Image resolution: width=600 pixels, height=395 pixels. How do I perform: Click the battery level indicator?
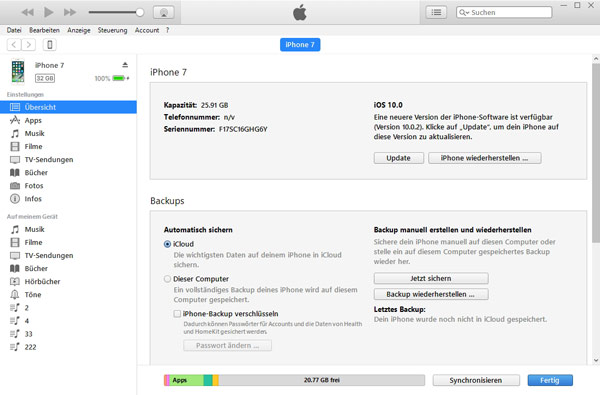point(120,78)
